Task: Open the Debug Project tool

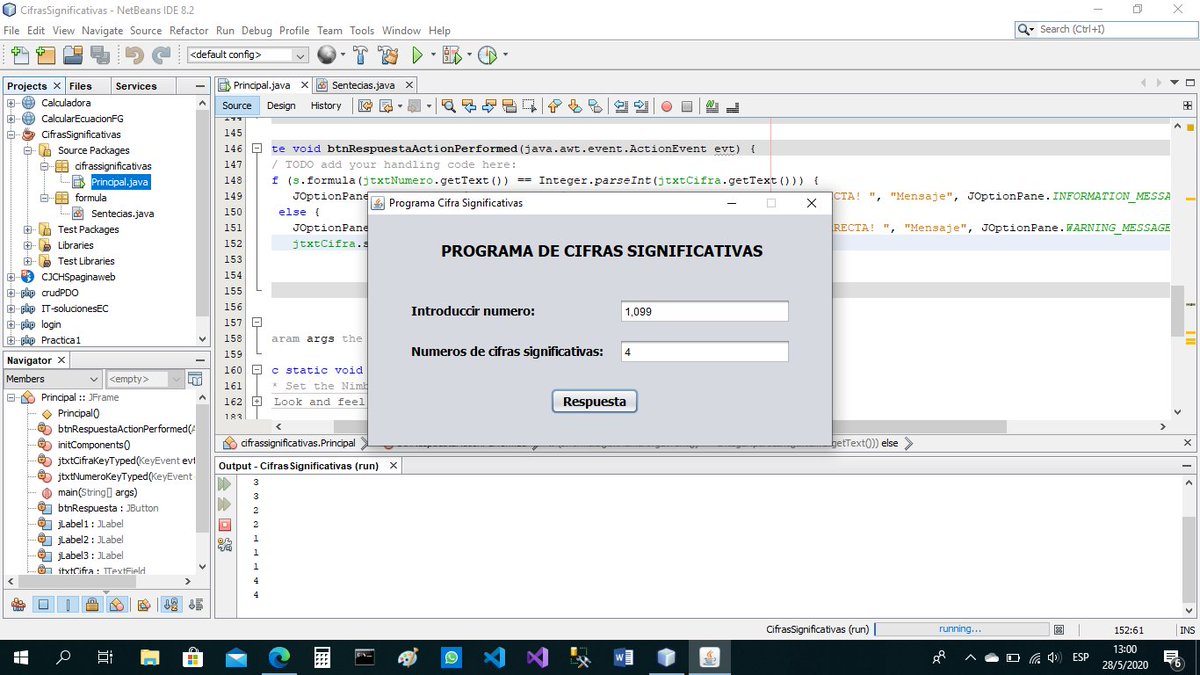Action: [452, 55]
